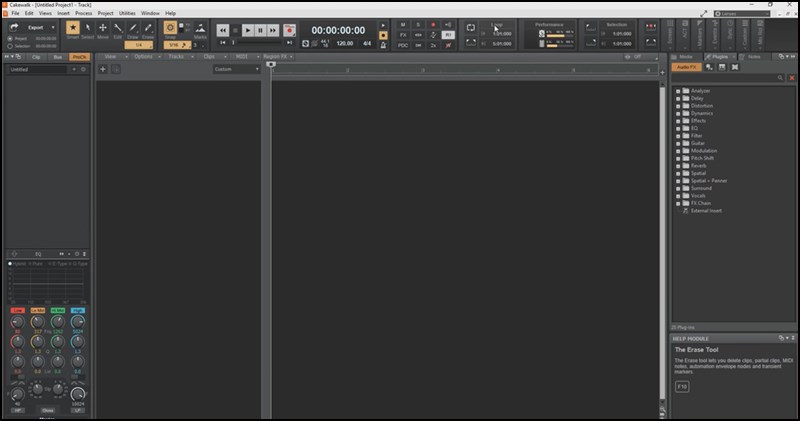Toggle the Low EQ band on

click(x=18, y=311)
